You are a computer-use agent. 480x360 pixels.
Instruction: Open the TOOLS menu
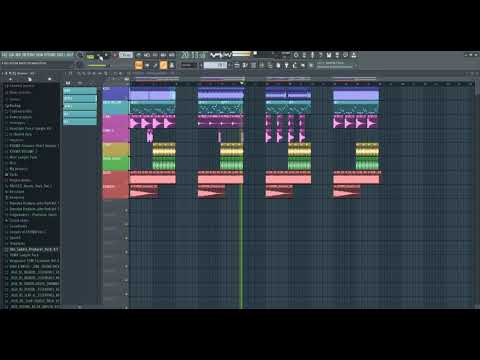pos(61,55)
